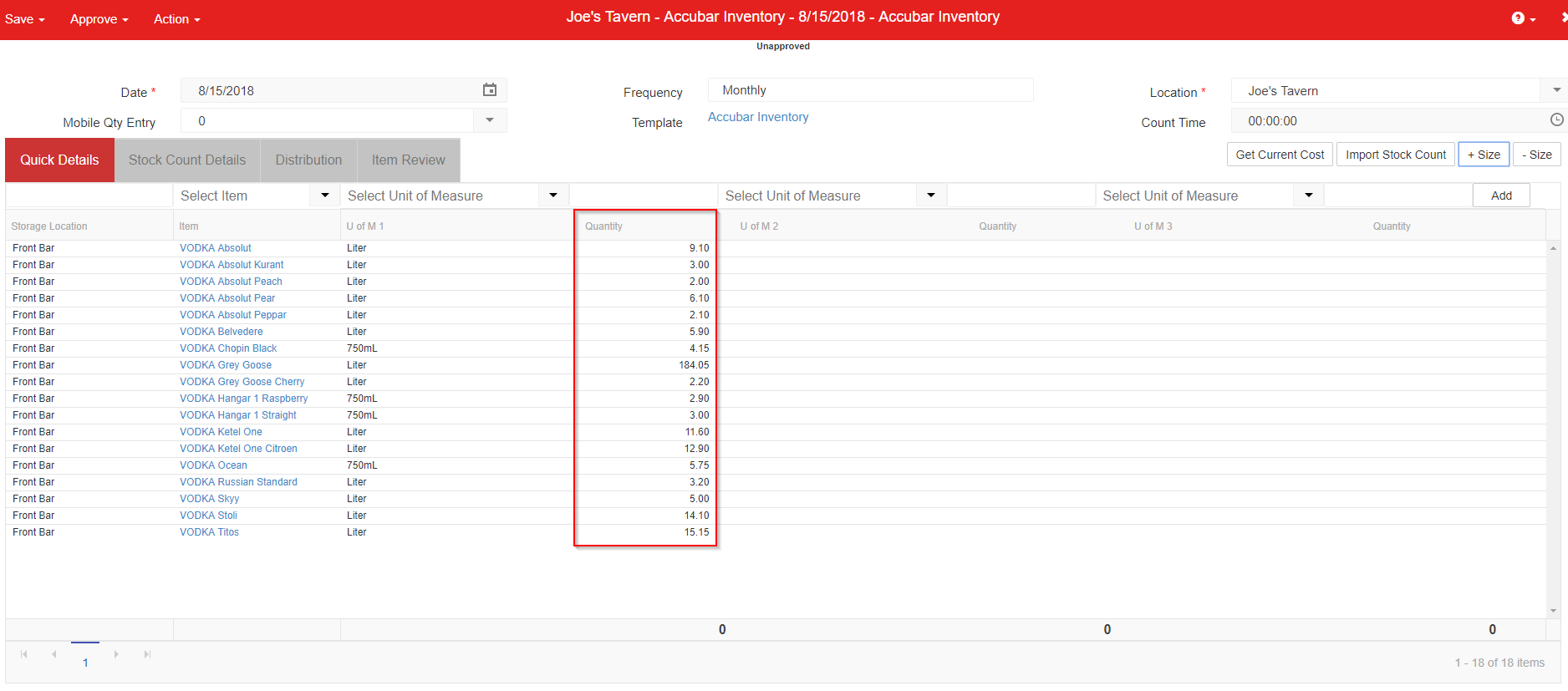Open the VODKA Grey Goose Cherry link

click(x=242, y=382)
